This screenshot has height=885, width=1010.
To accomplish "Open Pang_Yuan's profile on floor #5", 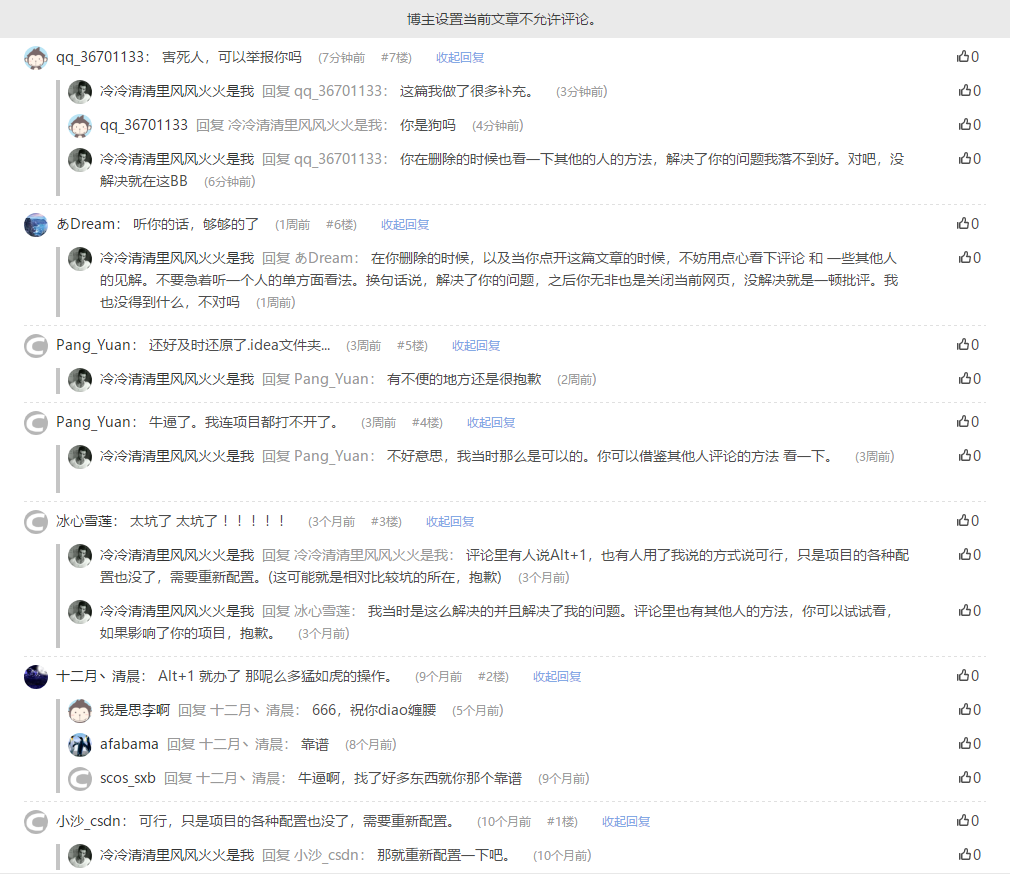I will click(93, 345).
